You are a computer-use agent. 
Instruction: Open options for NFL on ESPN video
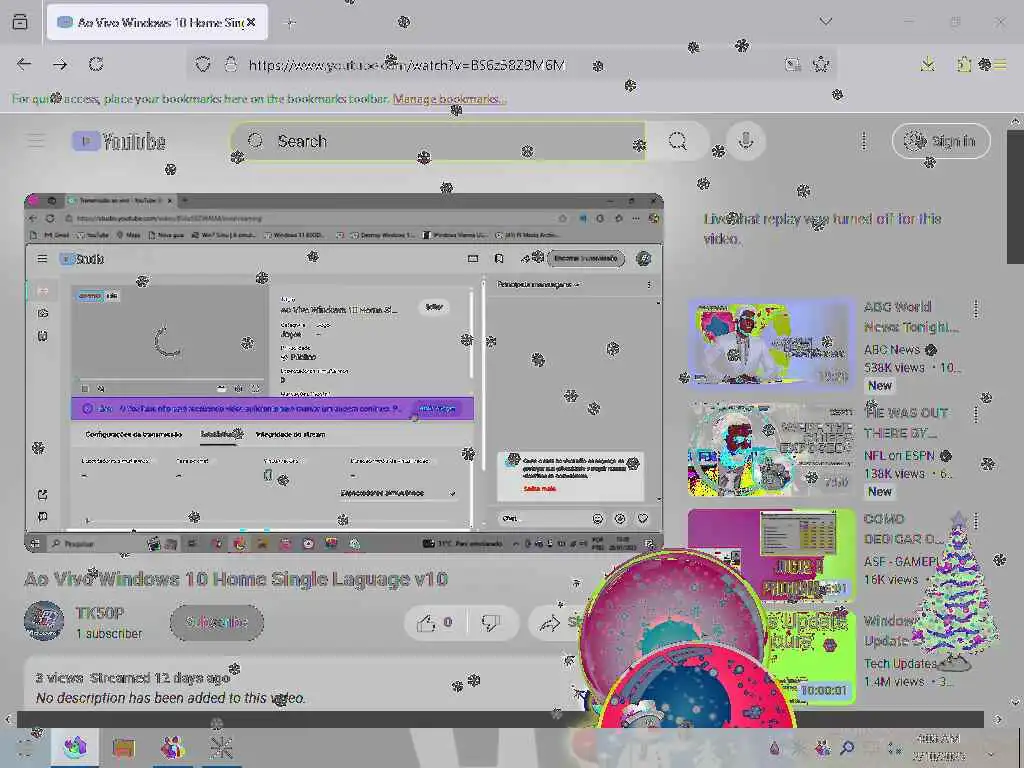[976, 414]
